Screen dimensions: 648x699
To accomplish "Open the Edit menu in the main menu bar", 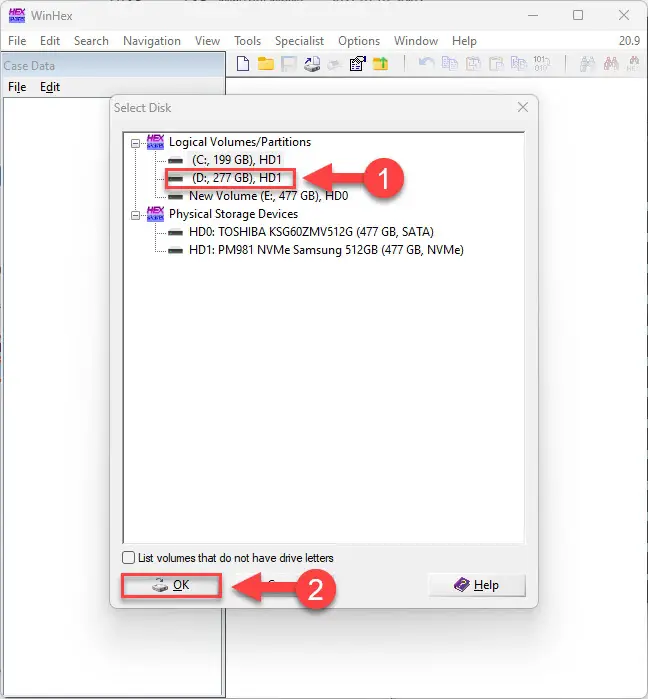I will (50, 41).
